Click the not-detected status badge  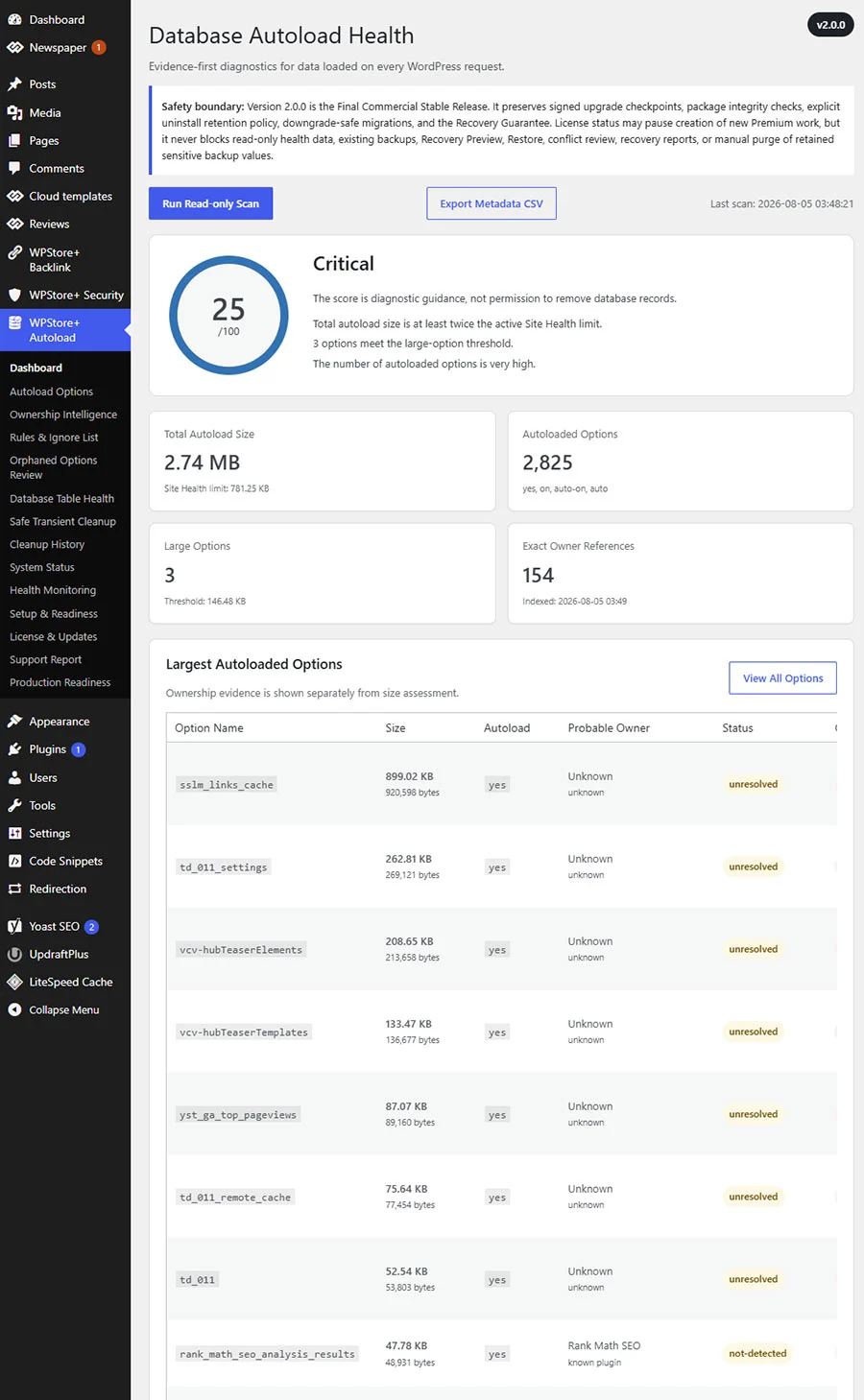757,1354
